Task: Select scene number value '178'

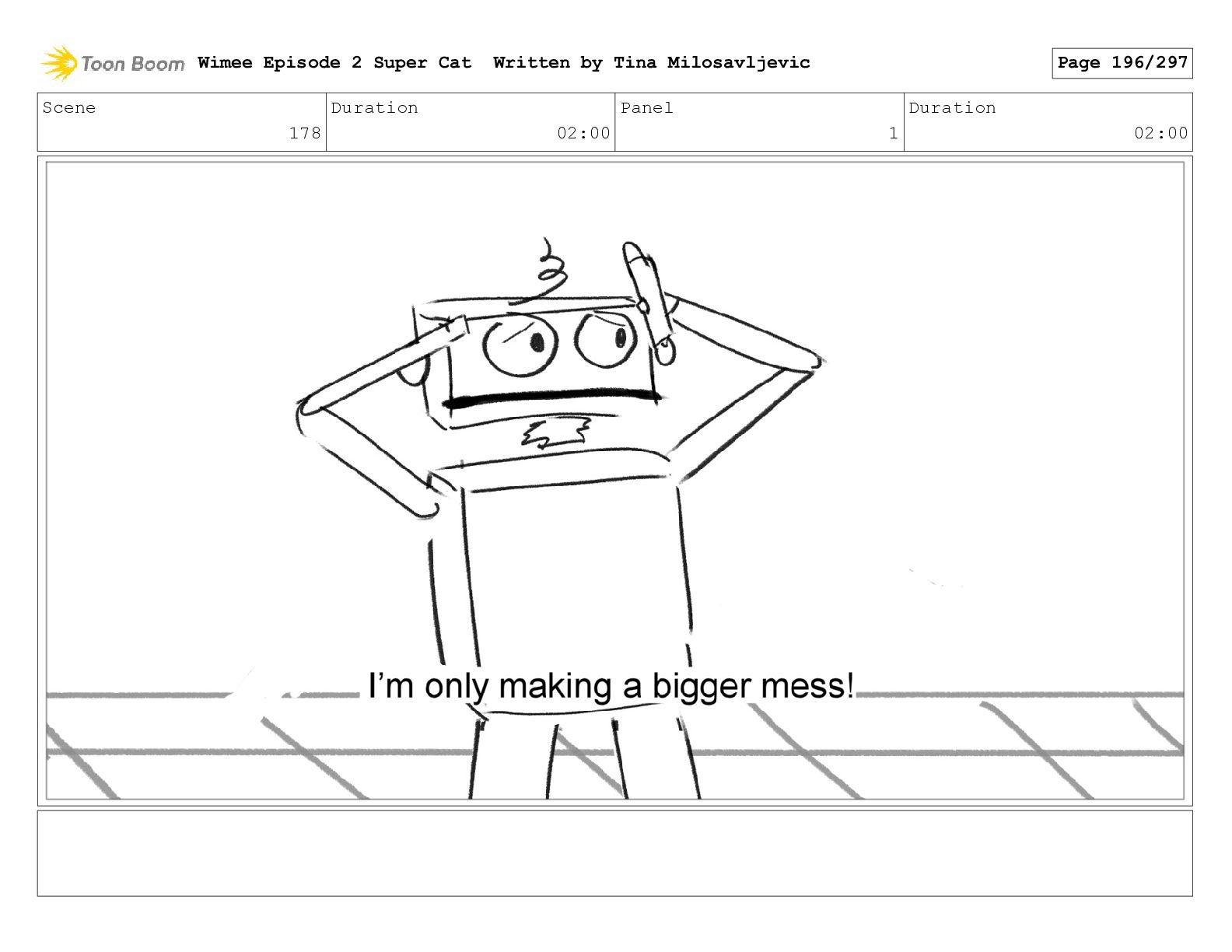Action: (305, 133)
